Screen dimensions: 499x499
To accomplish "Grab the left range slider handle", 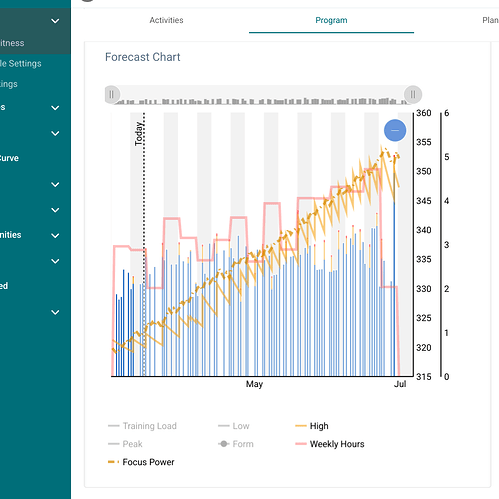I will coord(112,95).
